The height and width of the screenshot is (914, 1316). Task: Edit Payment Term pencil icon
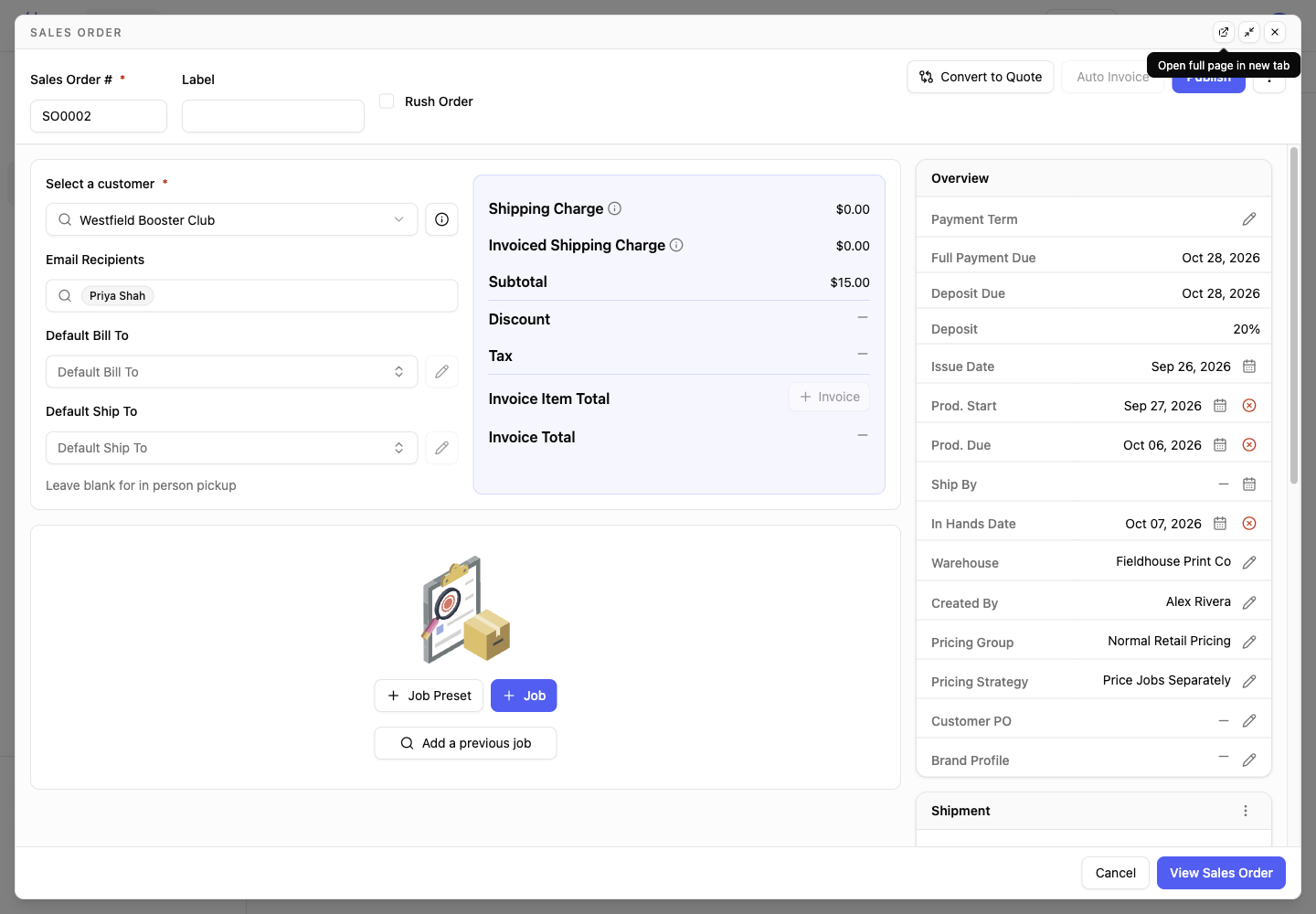1249,219
